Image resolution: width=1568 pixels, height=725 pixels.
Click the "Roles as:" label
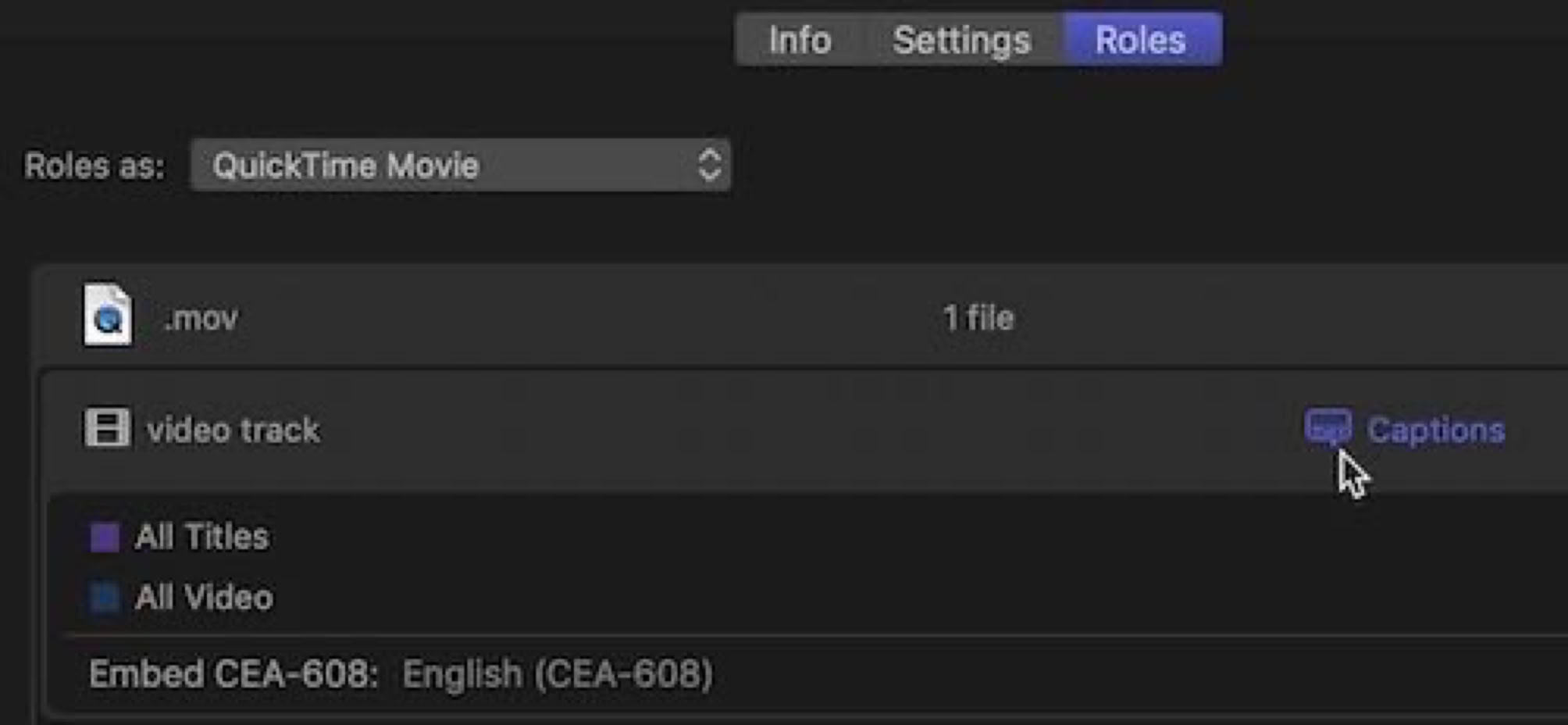point(94,166)
